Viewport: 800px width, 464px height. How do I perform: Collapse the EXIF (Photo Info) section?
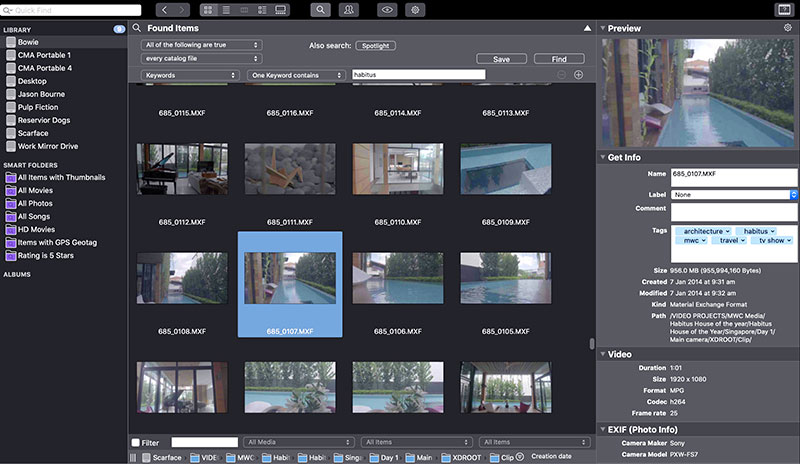603,429
